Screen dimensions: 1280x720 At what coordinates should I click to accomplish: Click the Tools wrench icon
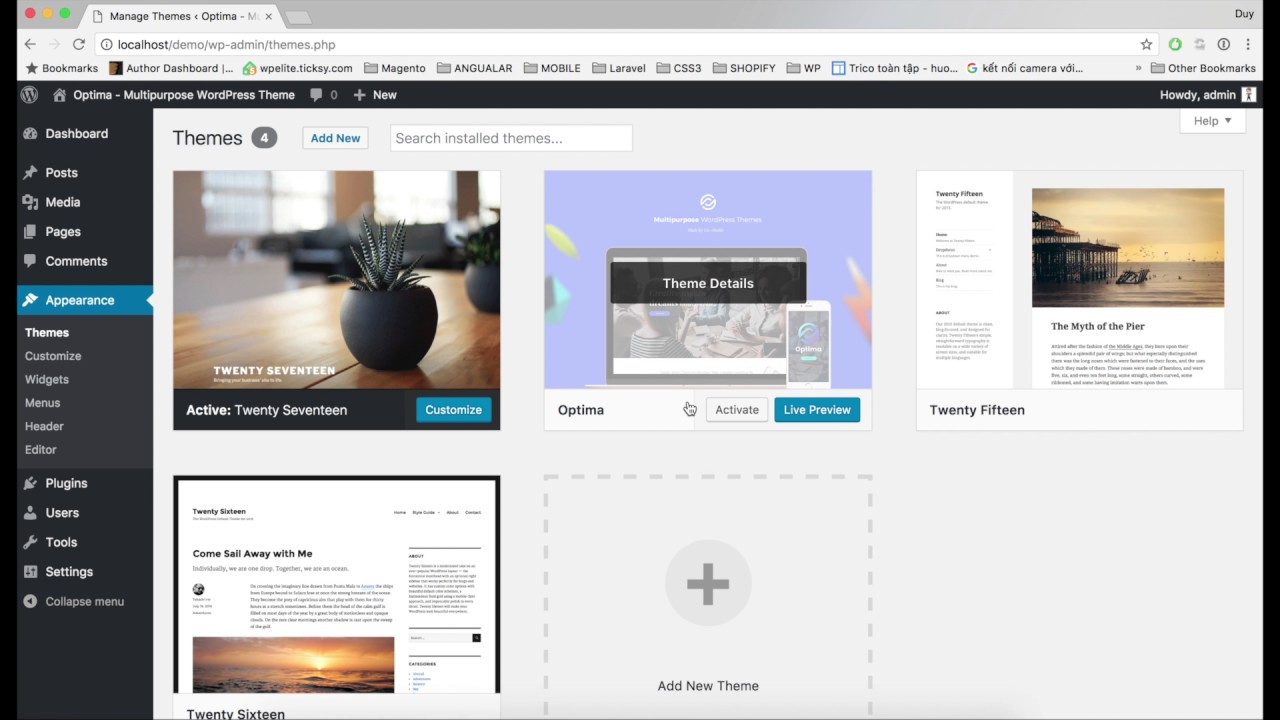(x=30, y=542)
